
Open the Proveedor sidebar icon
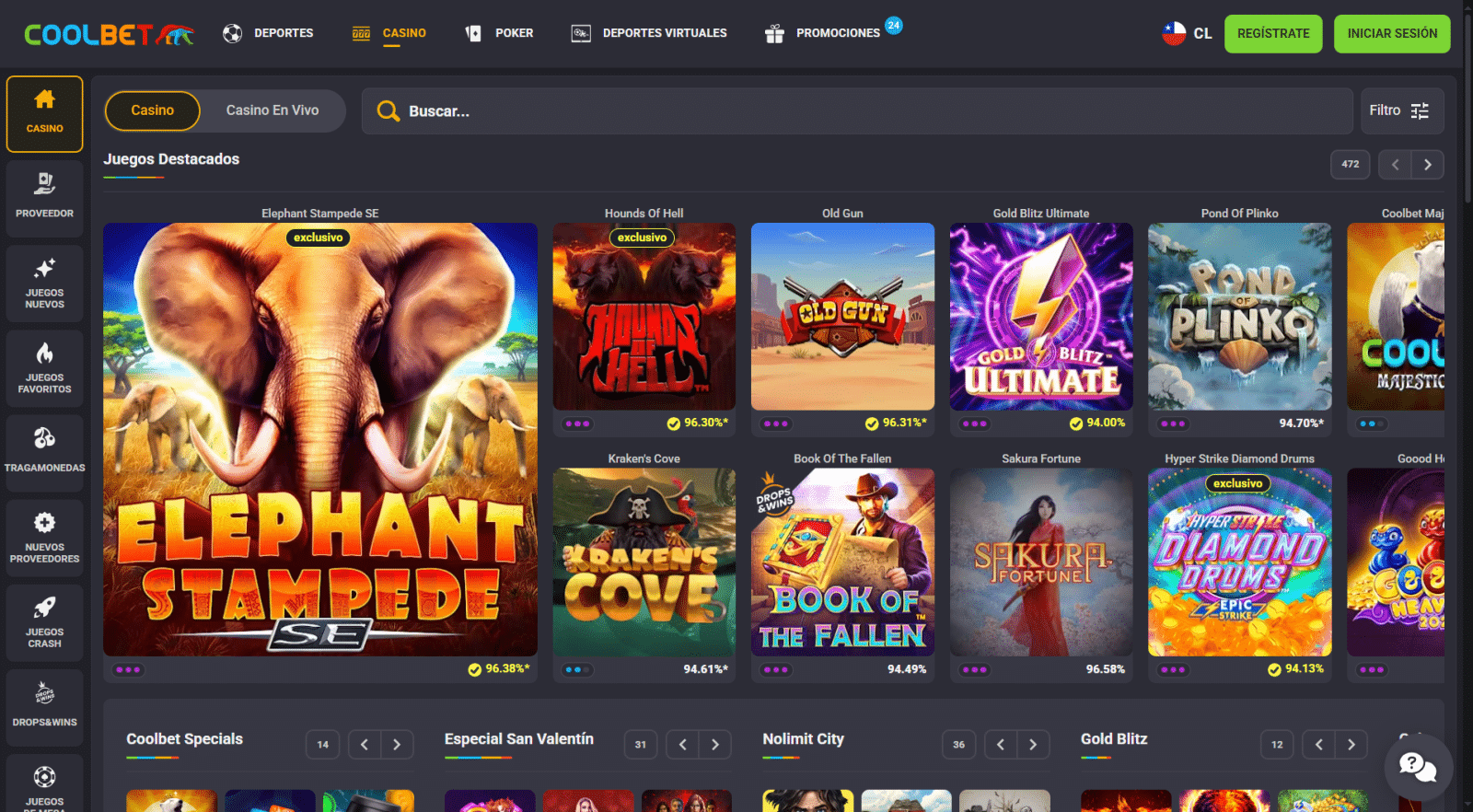coord(45,198)
